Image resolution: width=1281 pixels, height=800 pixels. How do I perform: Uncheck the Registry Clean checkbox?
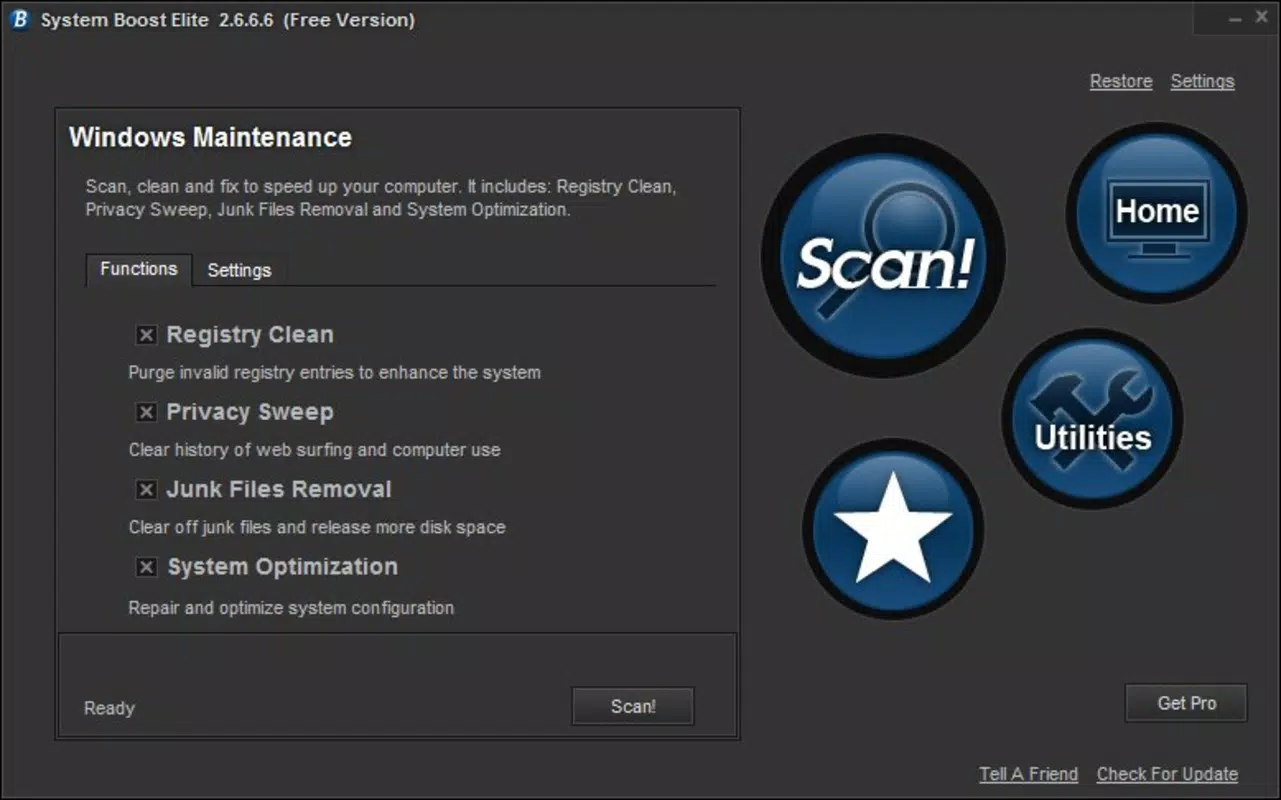(146, 335)
